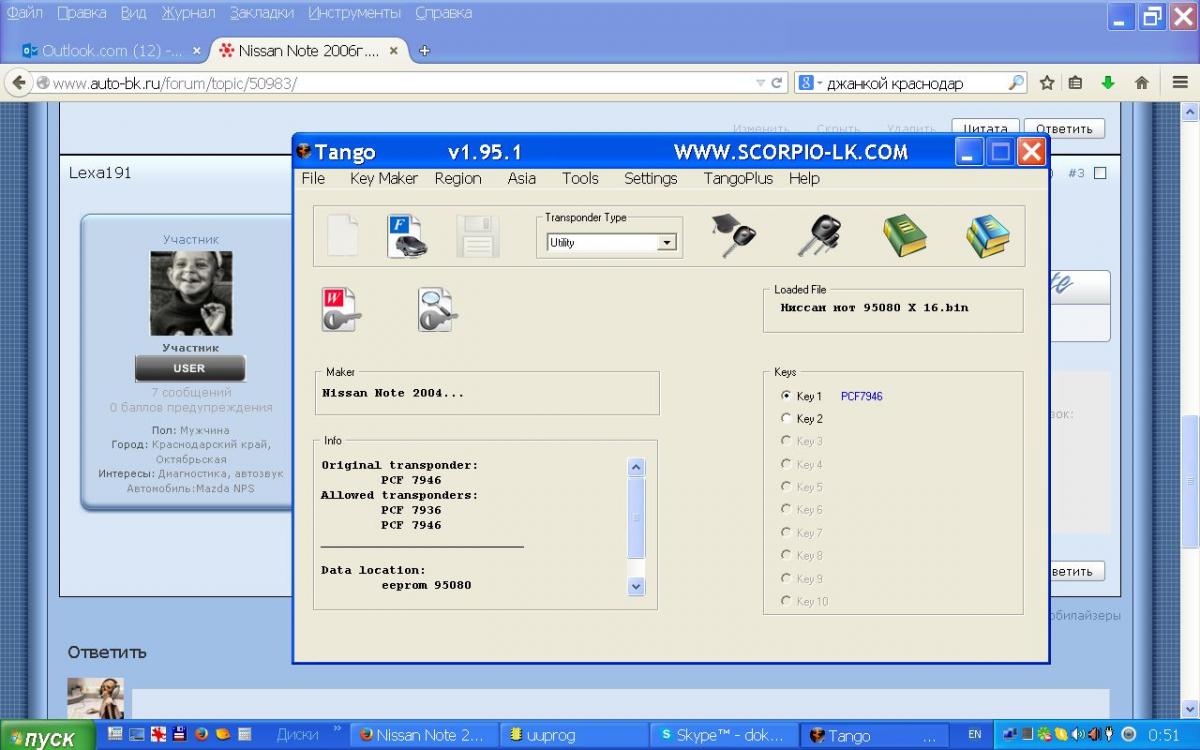Click the clock showing 0:51

tap(1163, 735)
